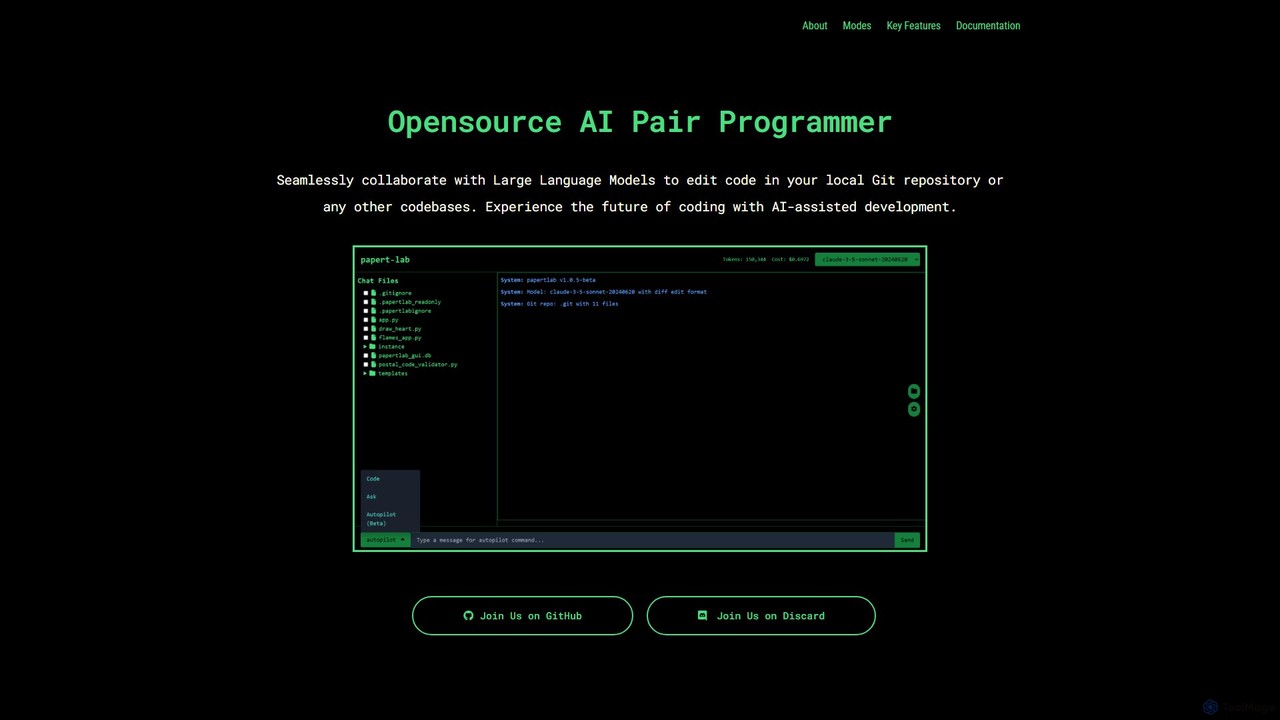Toggle the autopilot mode dropdown
The image size is (1280, 720).
(x=385, y=540)
